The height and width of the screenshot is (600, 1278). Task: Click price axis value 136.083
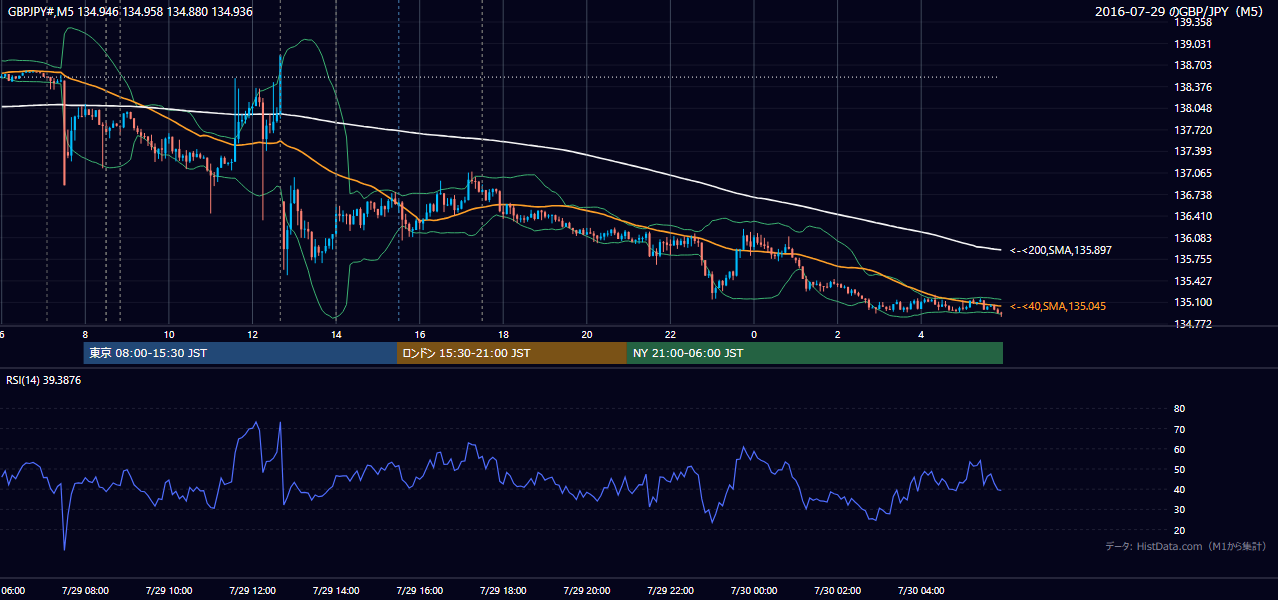pyautogui.click(x=1193, y=238)
